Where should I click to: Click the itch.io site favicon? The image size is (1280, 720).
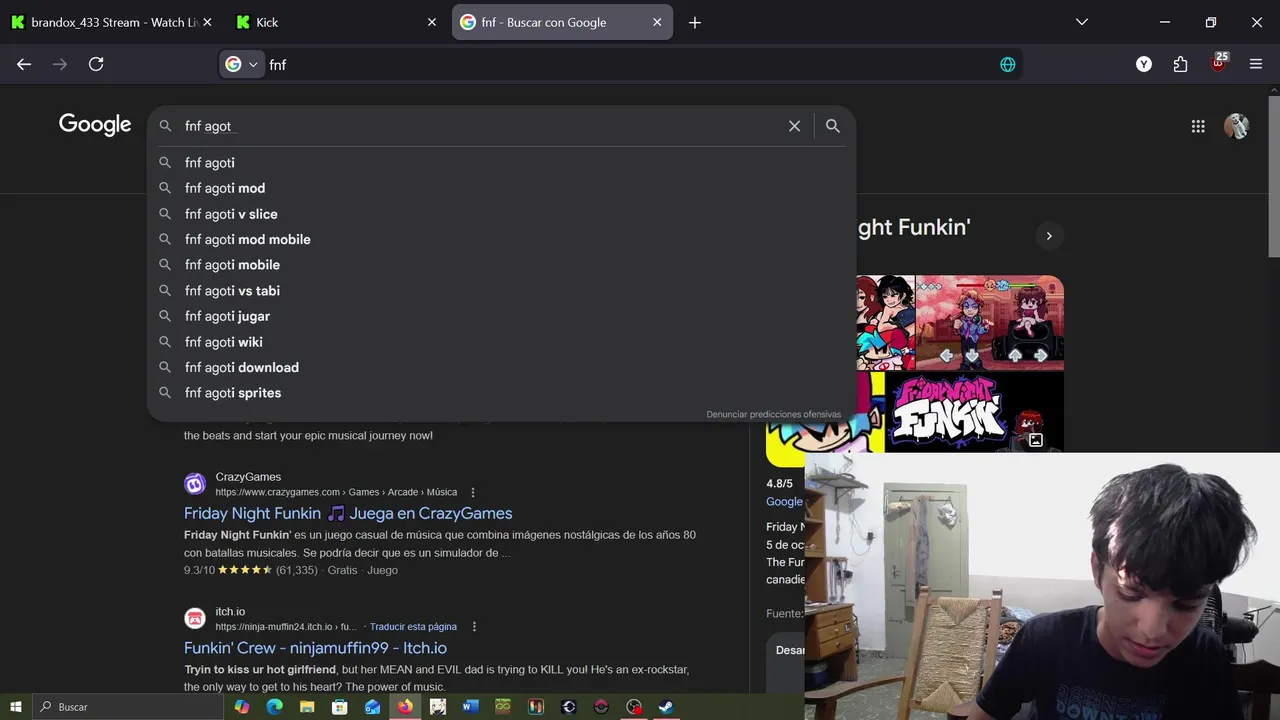[x=195, y=619]
